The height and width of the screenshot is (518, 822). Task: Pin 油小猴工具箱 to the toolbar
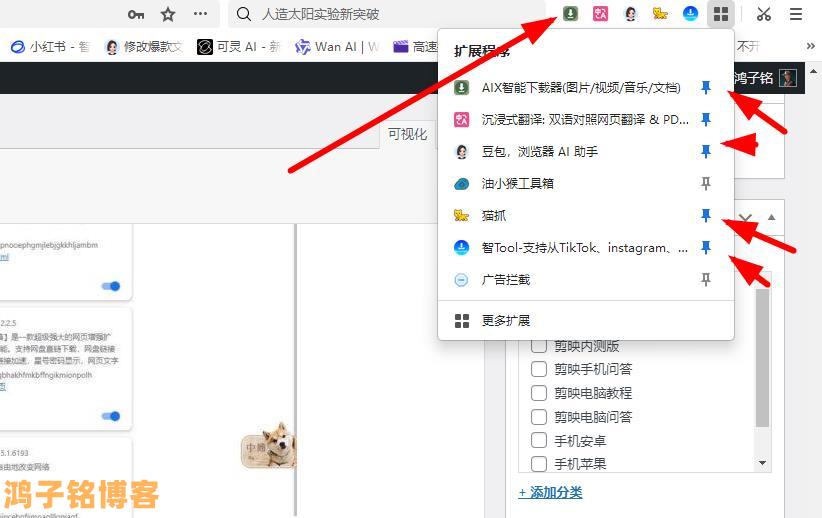pyautogui.click(x=705, y=184)
